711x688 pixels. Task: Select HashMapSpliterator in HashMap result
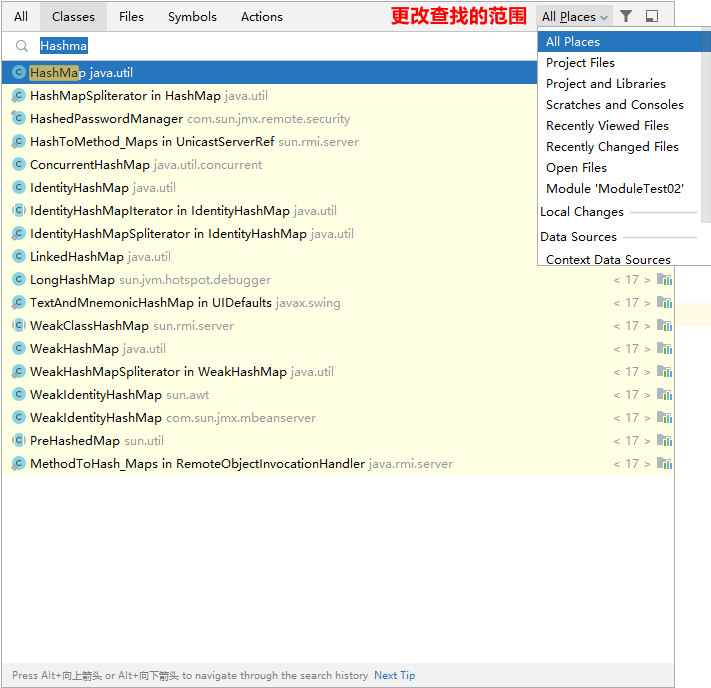[x=269, y=96]
